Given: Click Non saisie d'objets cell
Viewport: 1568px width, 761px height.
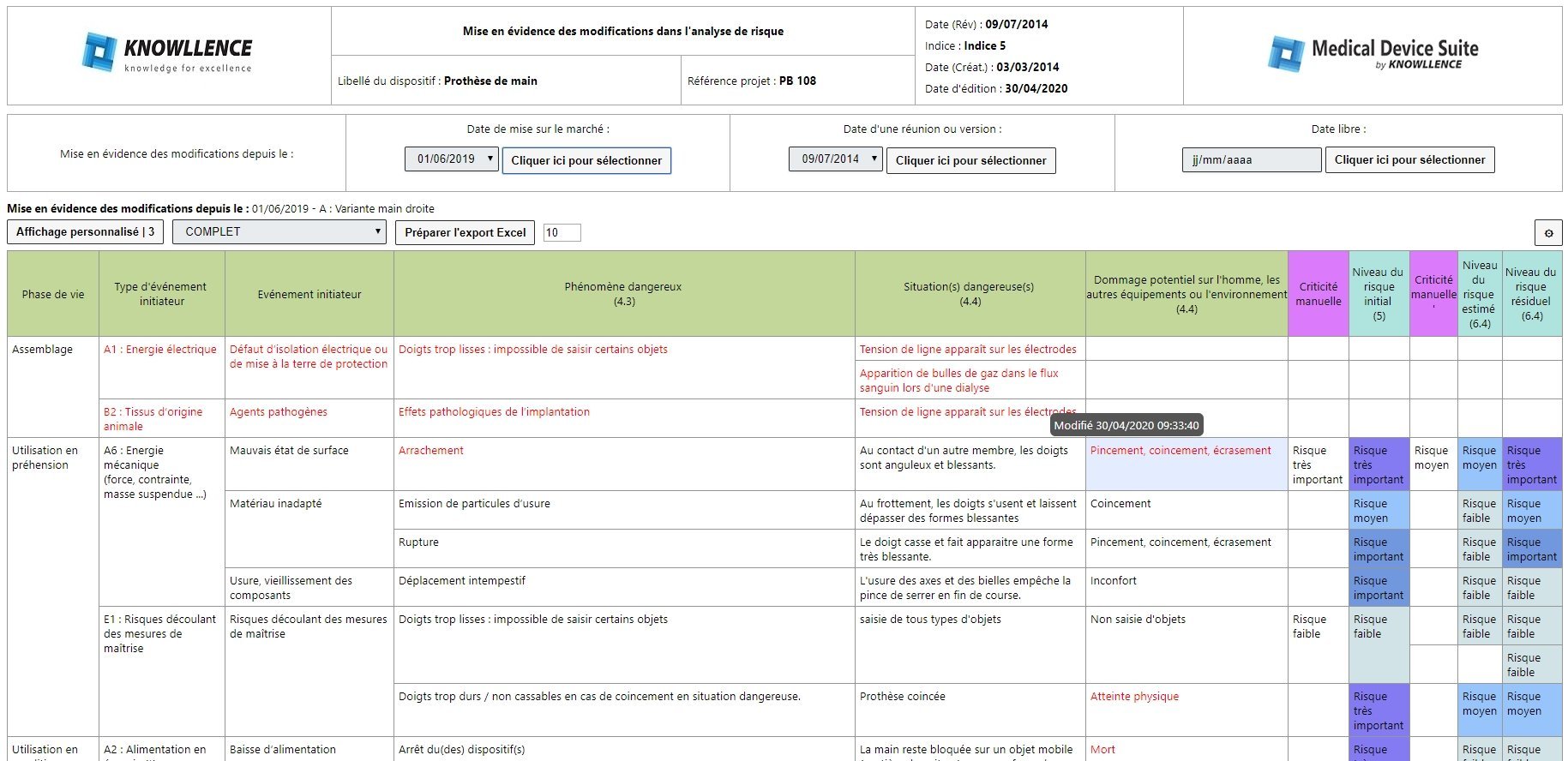Looking at the screenshot, I should pyautogui.click(x=1187, y=644).
